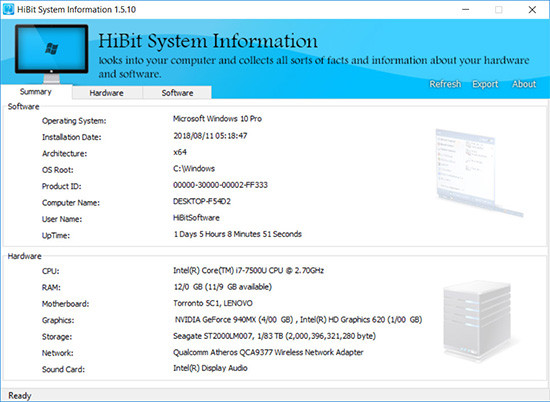Screen dimensions: 550x402
Task: Minimize the HiBit System Information window
Action: tap(465, 9)
